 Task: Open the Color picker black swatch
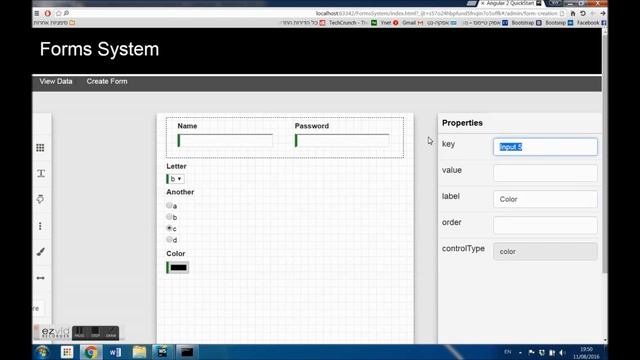tap(178, 268)
